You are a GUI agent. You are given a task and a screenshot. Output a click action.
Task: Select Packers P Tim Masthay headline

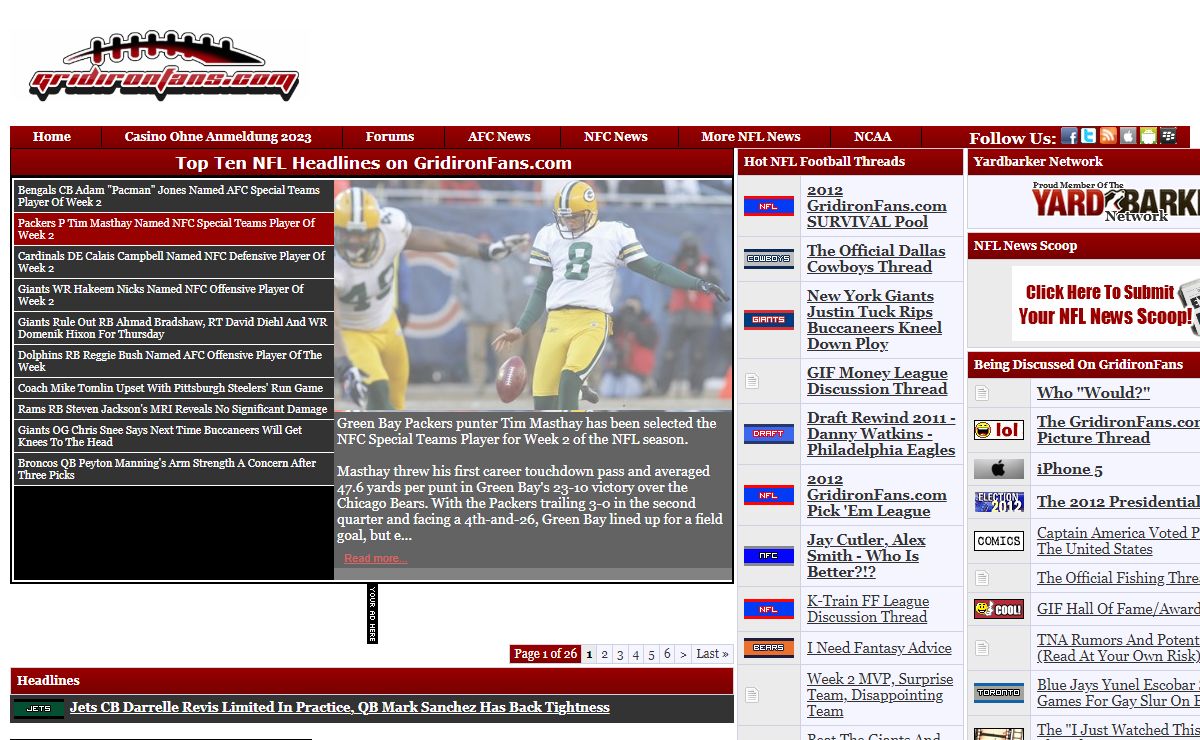174,229
